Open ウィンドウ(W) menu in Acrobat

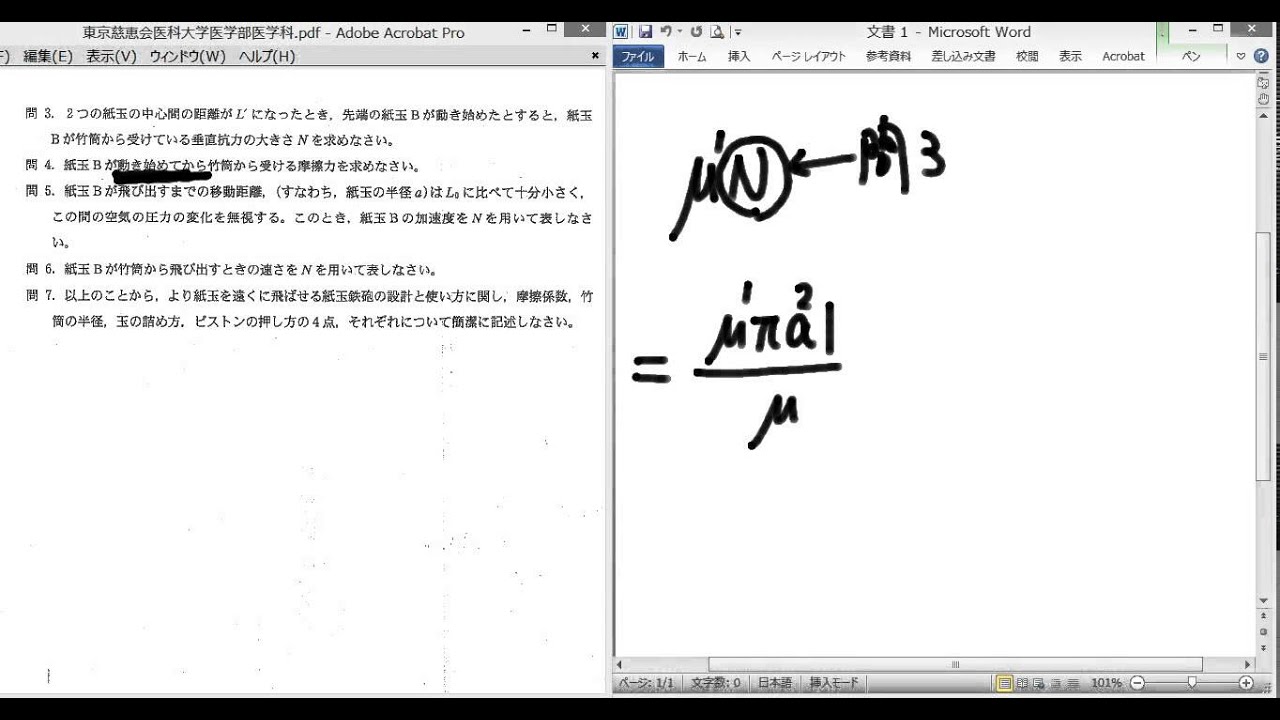pos(187,56)
